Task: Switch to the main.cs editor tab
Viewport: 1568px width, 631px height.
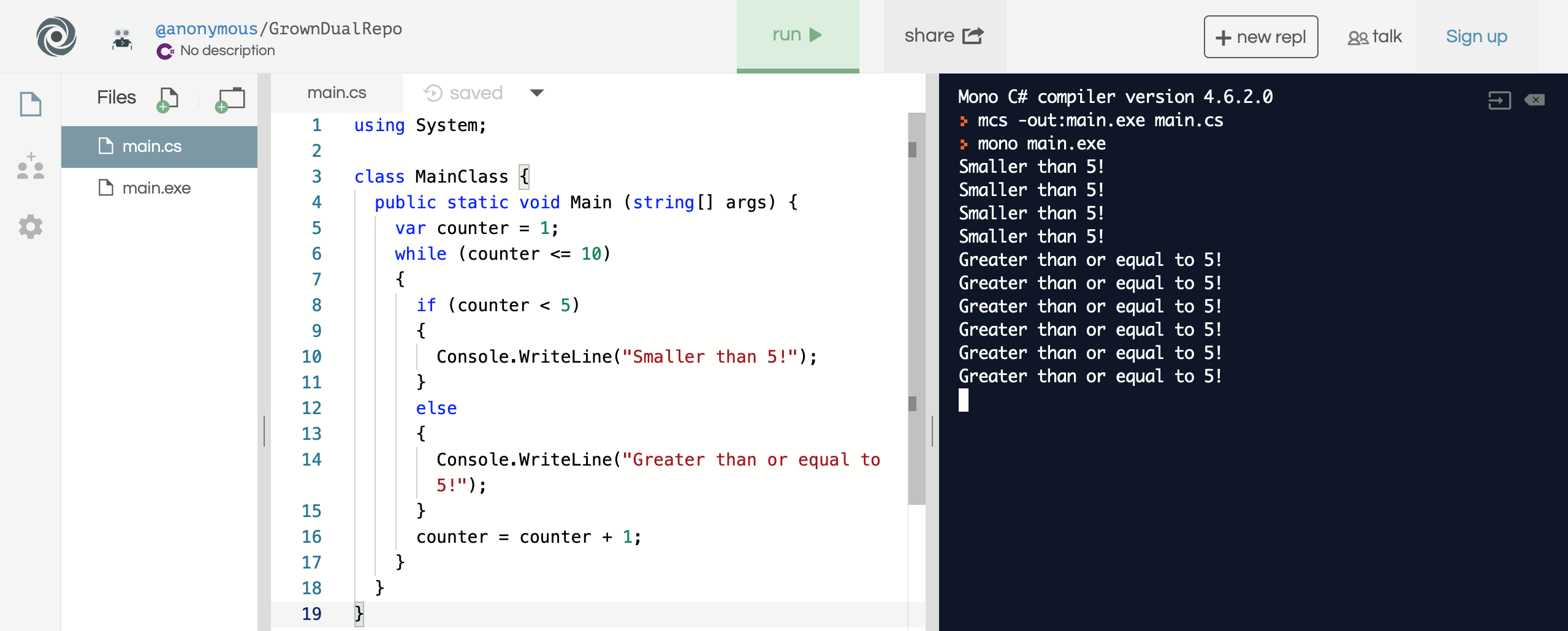Action: point(337,93)
